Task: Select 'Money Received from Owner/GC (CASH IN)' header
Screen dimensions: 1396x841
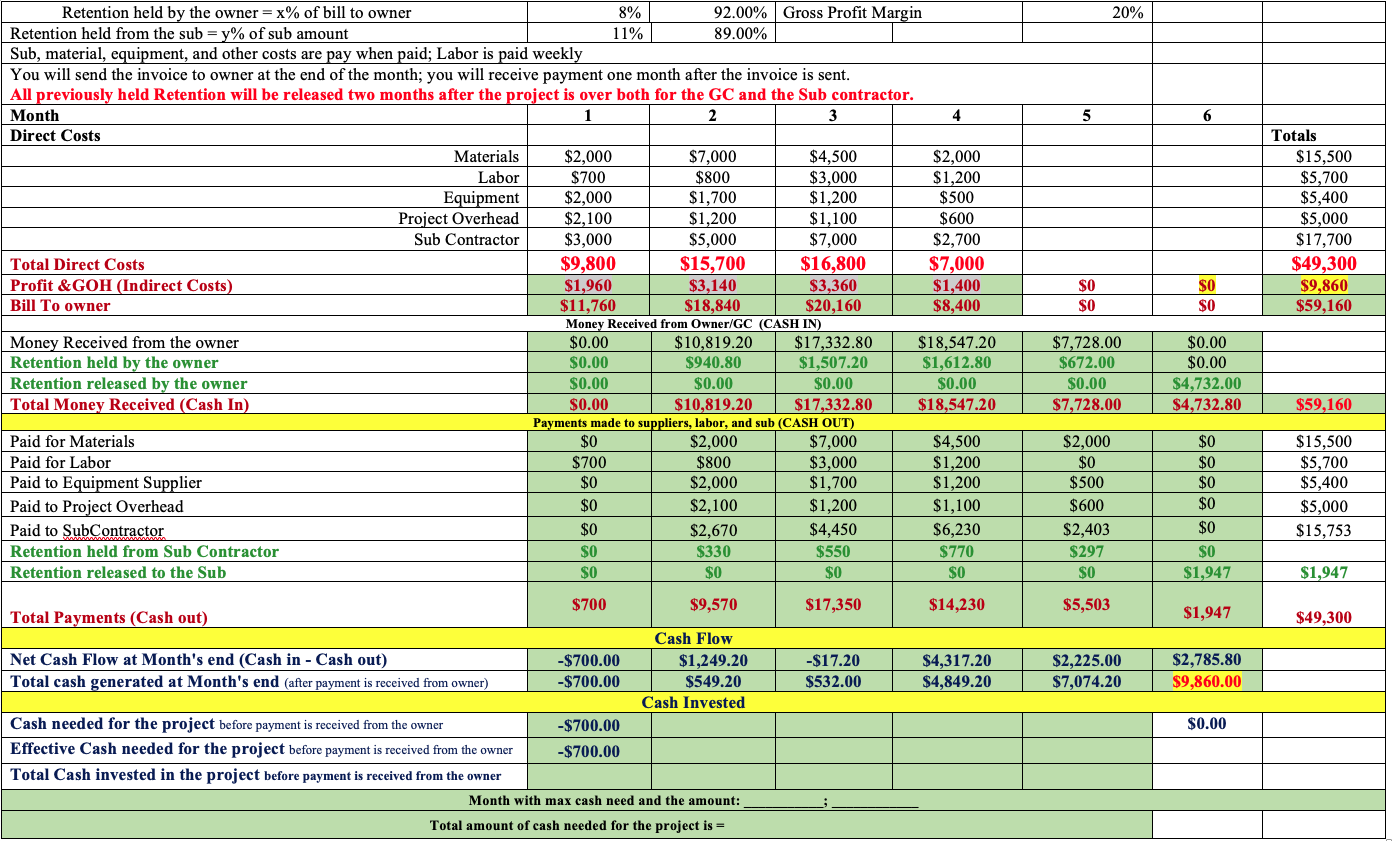Action: click(691, 324)
